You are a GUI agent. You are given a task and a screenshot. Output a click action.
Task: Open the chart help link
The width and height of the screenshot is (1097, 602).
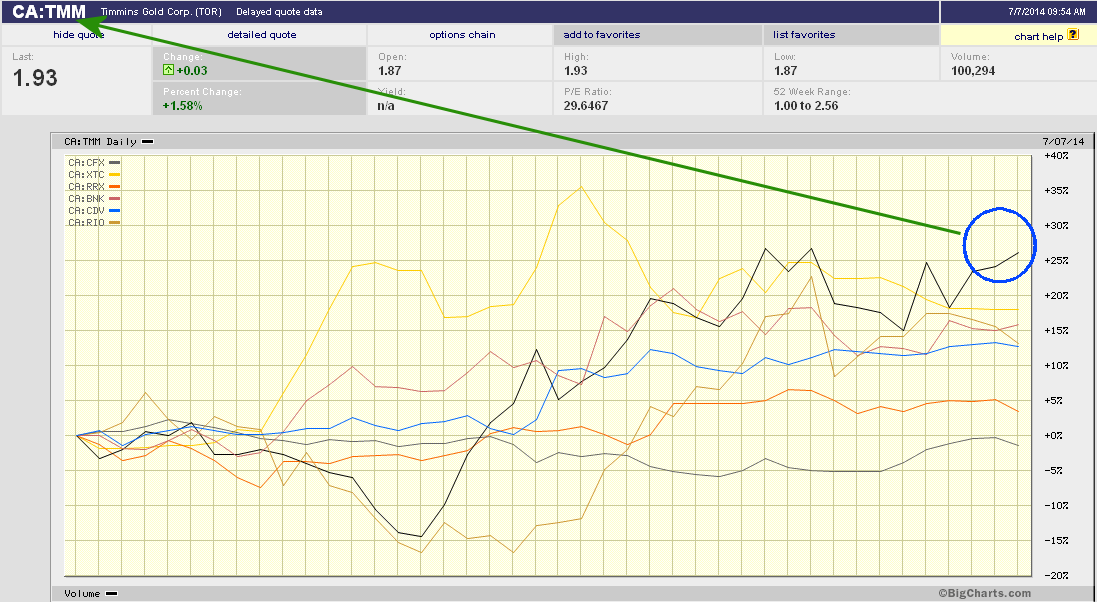(1038, 36)
